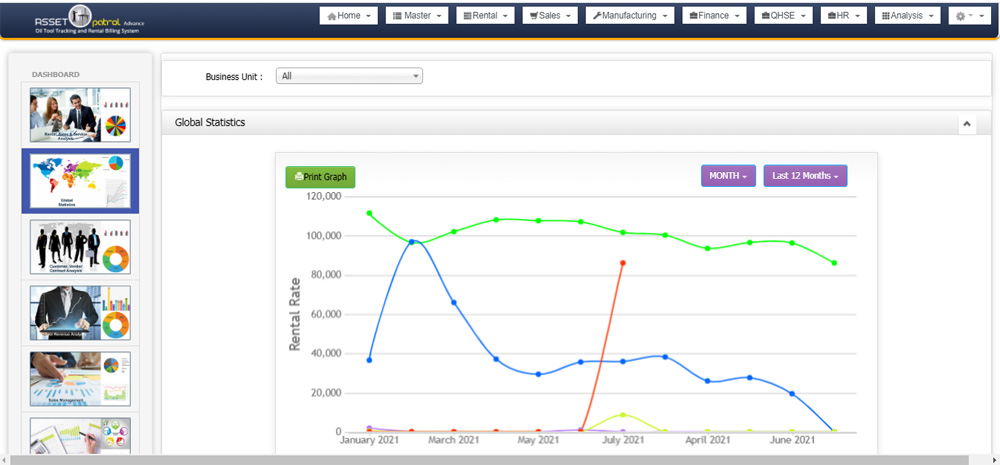The height and width of the screenshot is (465, 1000).
Task: Select Rental, Sales & Service Analysis thumbnail
Action: pos(80,114)
